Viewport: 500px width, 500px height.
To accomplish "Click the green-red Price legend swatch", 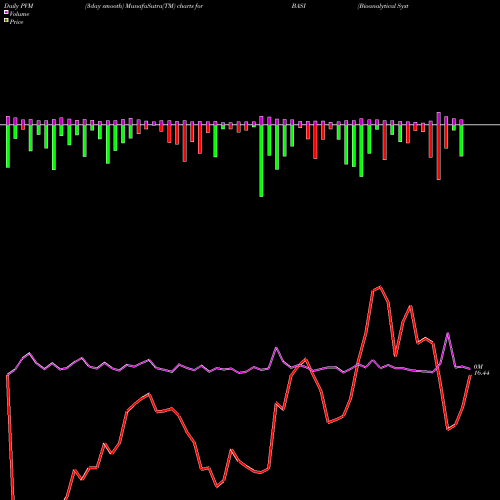I will pyautogui.click(x=6, y=21).
